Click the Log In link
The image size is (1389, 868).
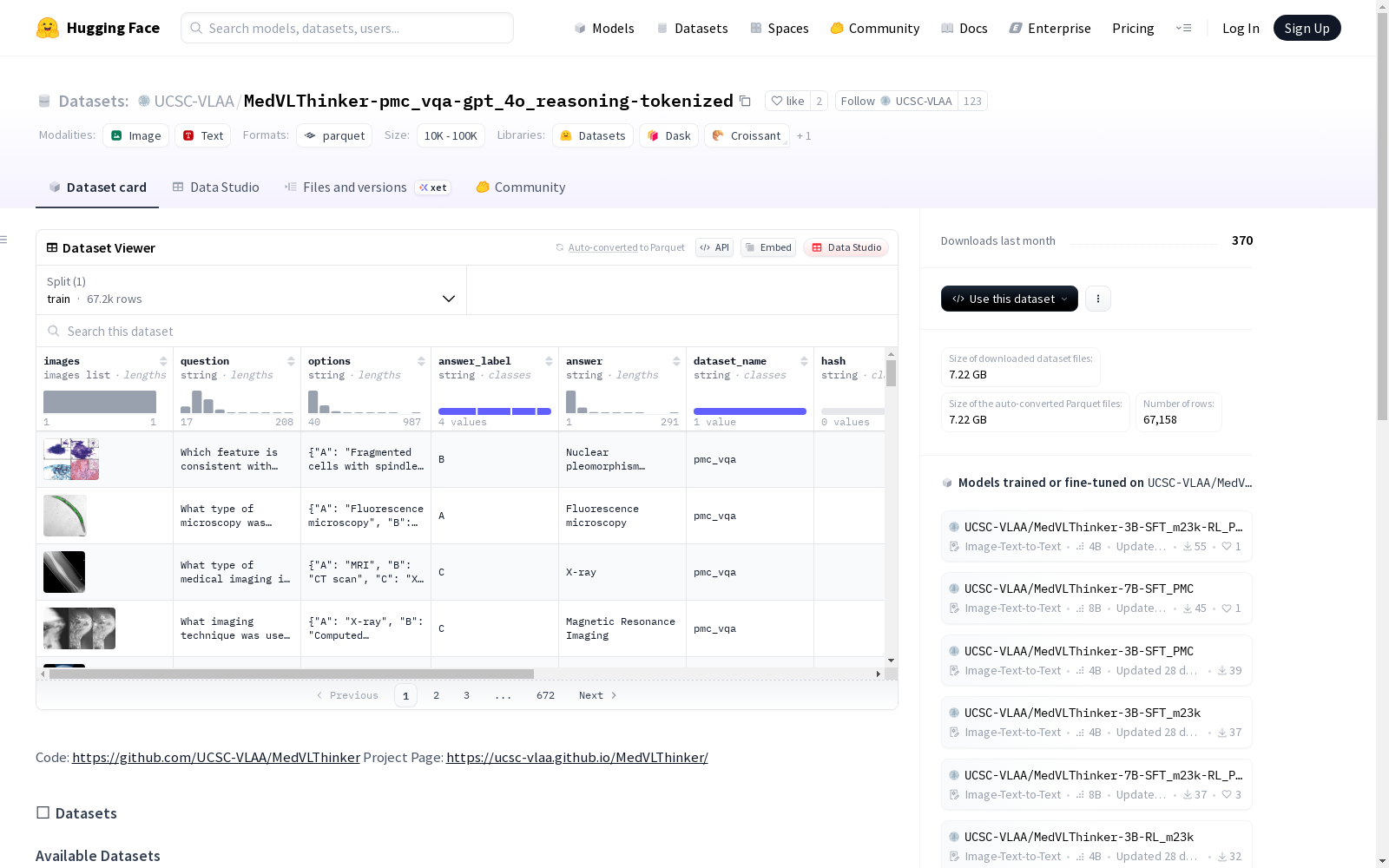point(1241,28)
